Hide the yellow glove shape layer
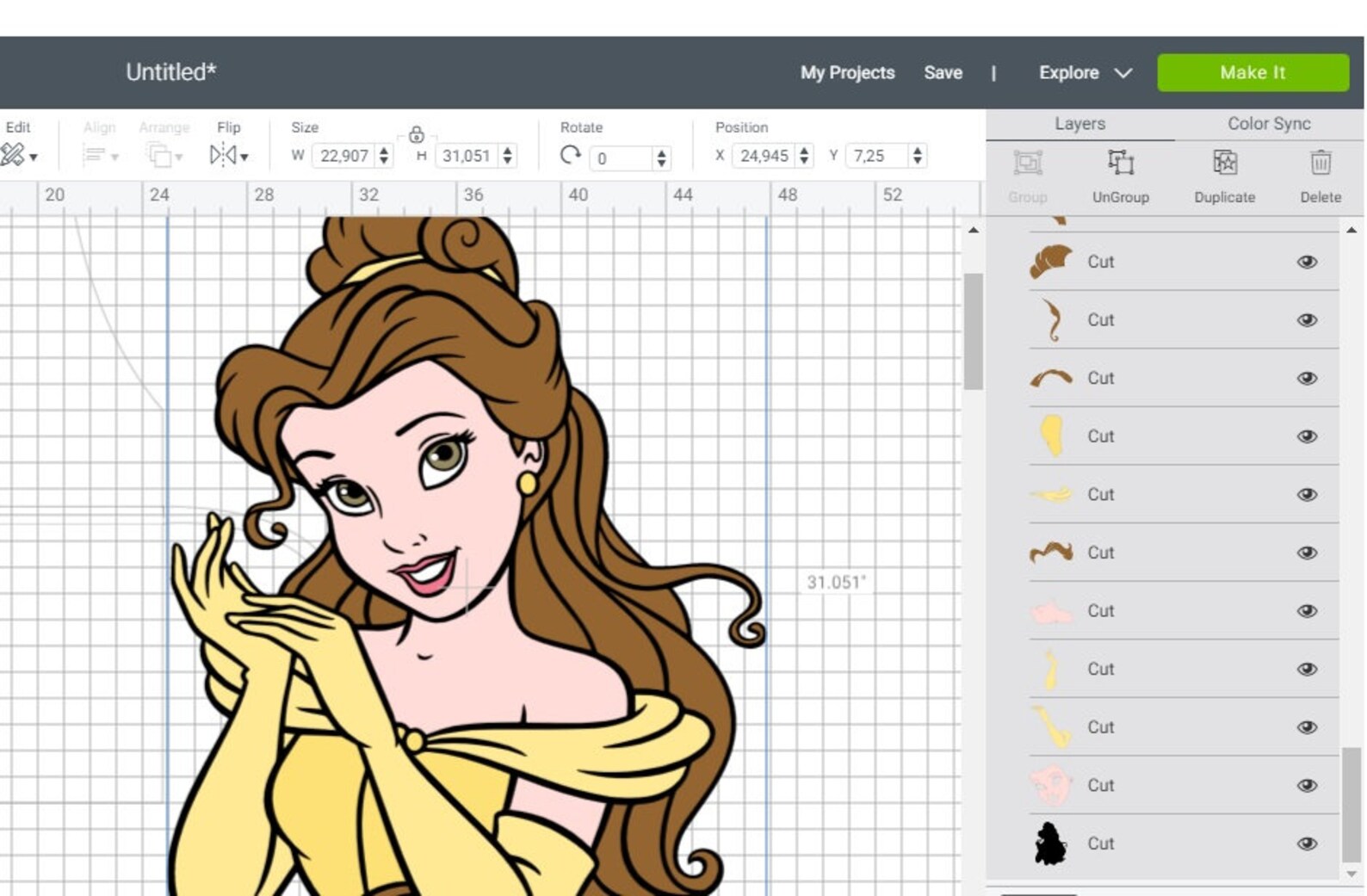The image size is (1367, 896). tap(1307, 436)
